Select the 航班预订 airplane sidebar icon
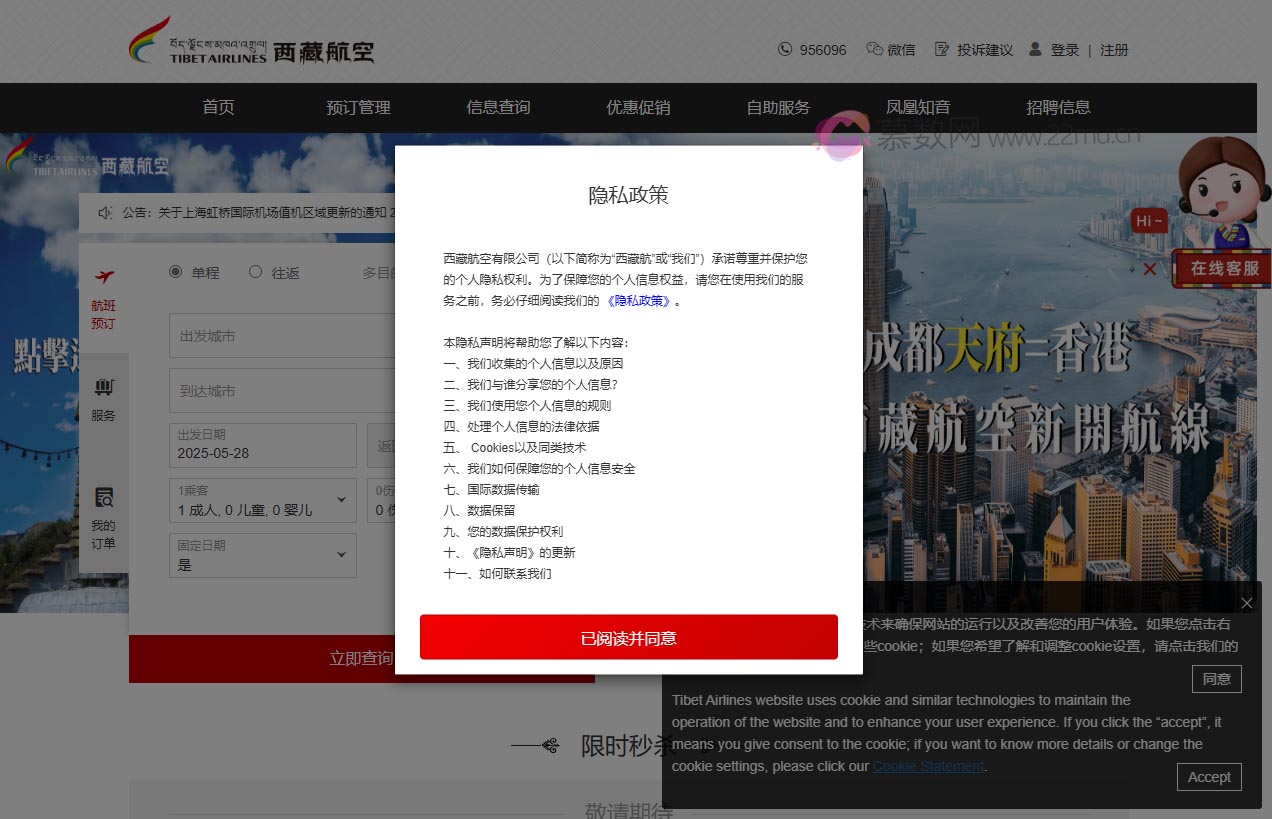The image size is (1272, 819). (103, 278)
